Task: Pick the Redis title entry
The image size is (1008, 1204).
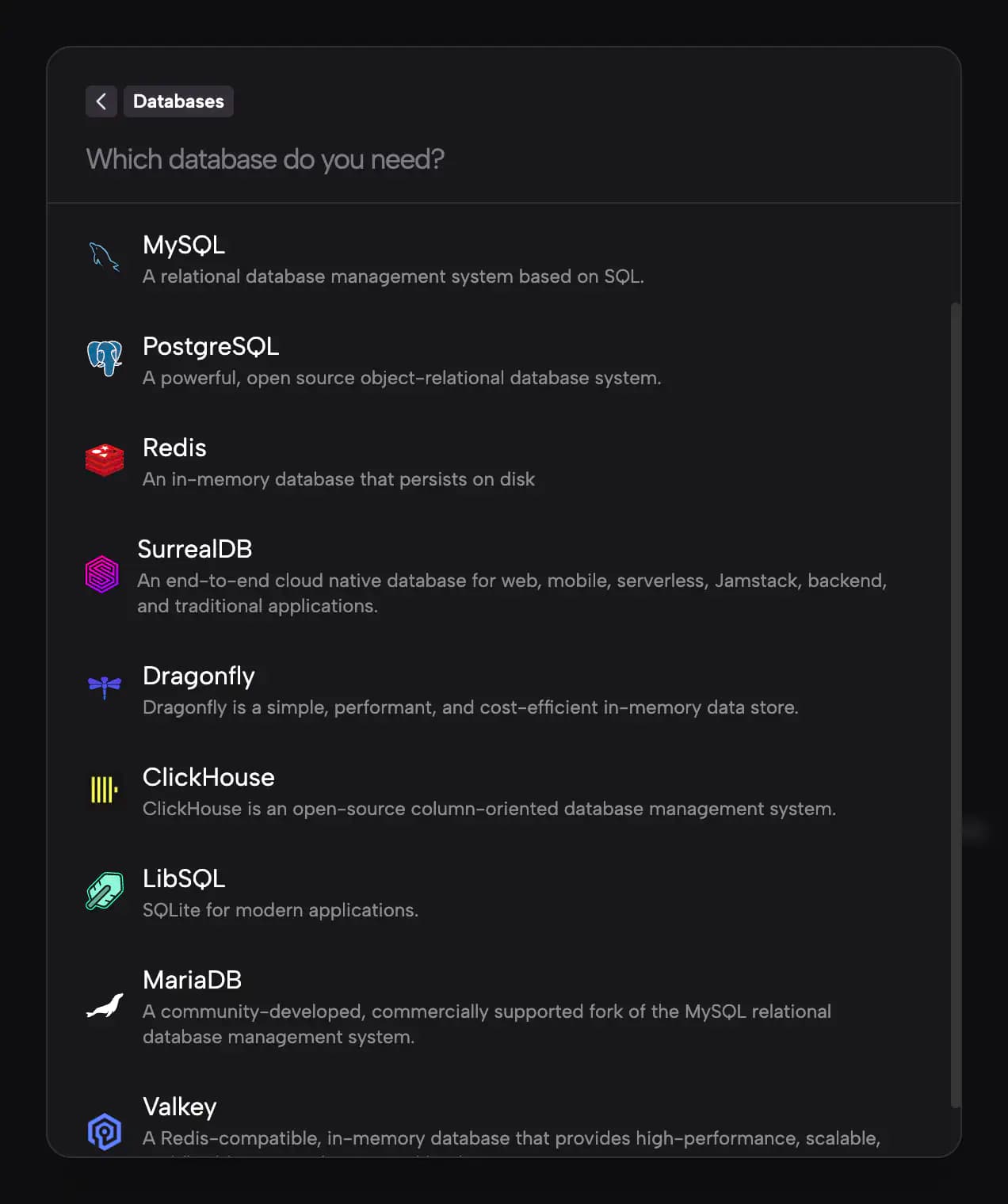Action: (174, 448)
